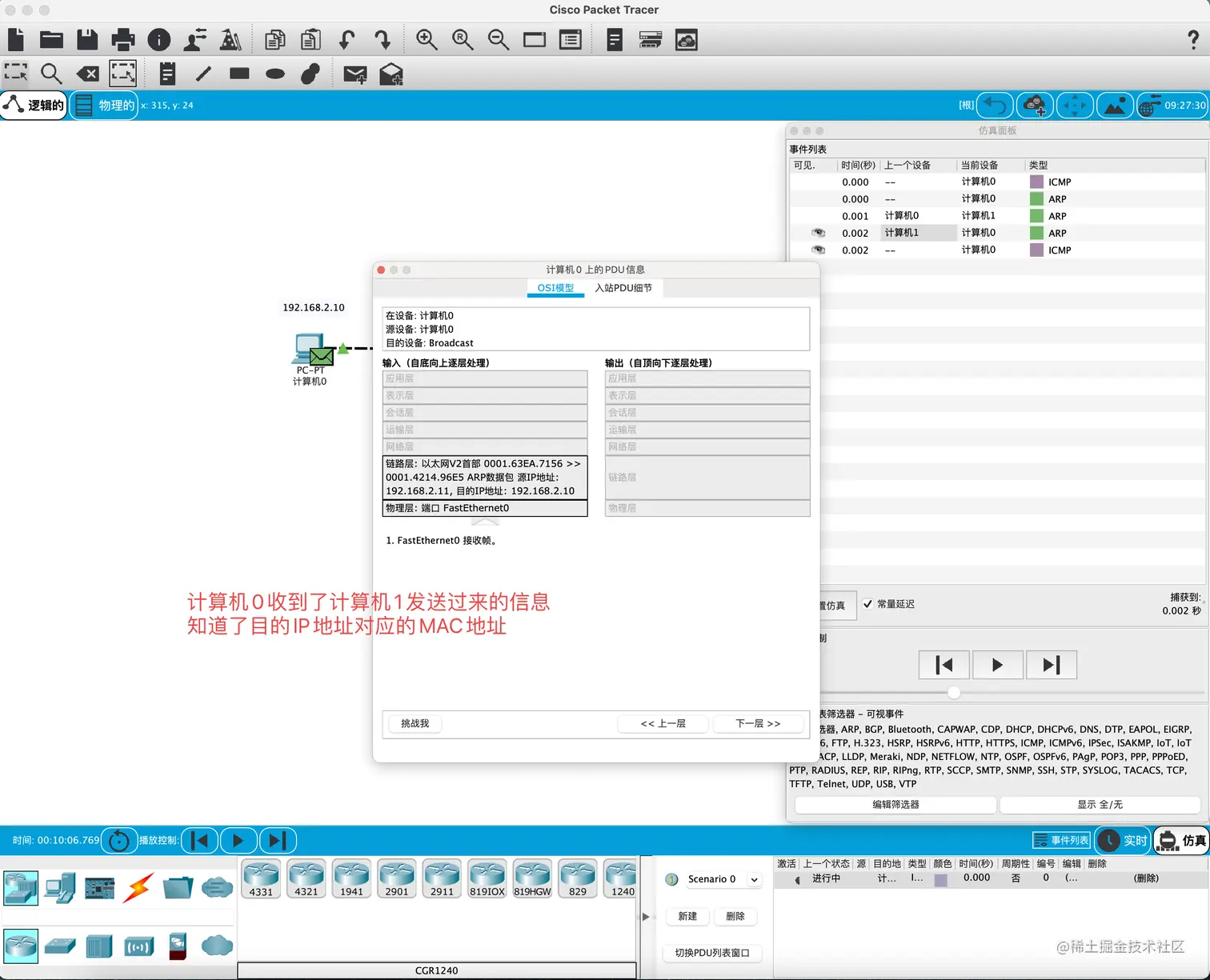1210x980 pixels.
Task: Play simulation in 仿真面板
Action: coord(997,665)
